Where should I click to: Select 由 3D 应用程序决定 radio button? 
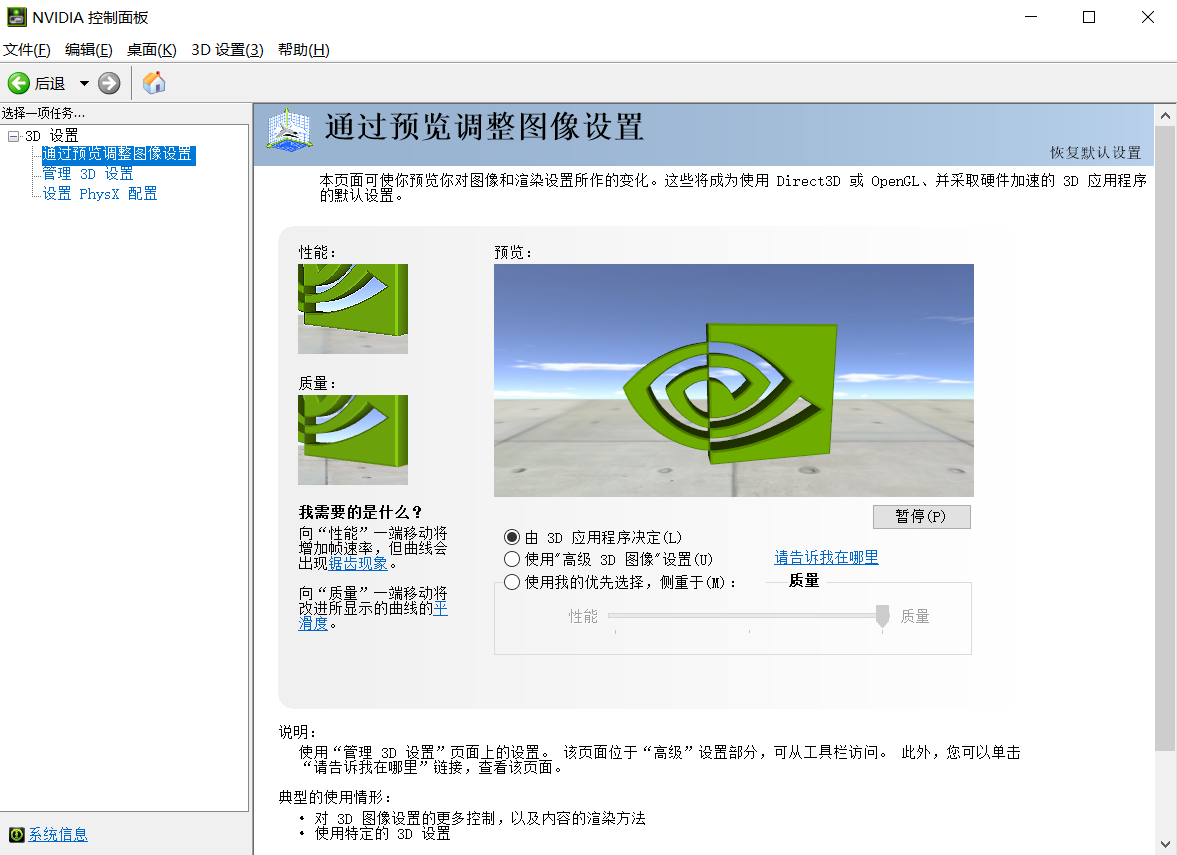click(512, 537)
